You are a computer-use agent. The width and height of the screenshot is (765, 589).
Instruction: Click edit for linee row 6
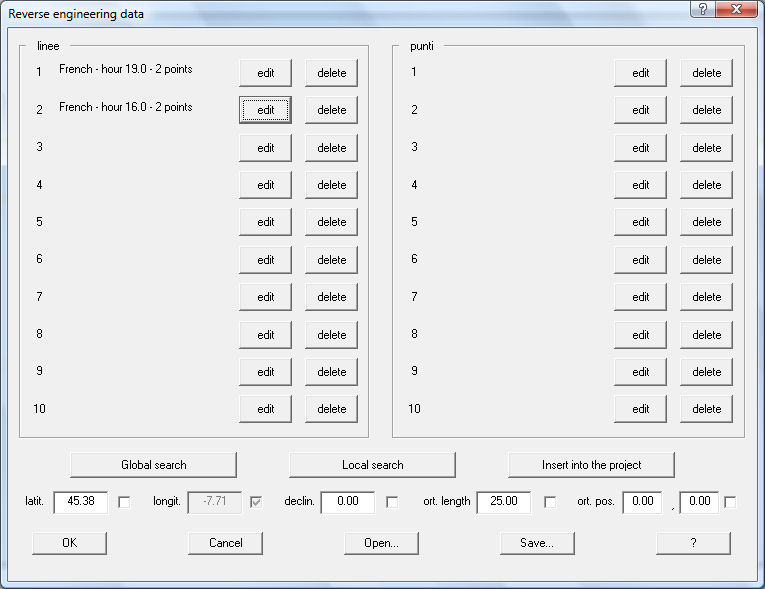pos(265,260)
